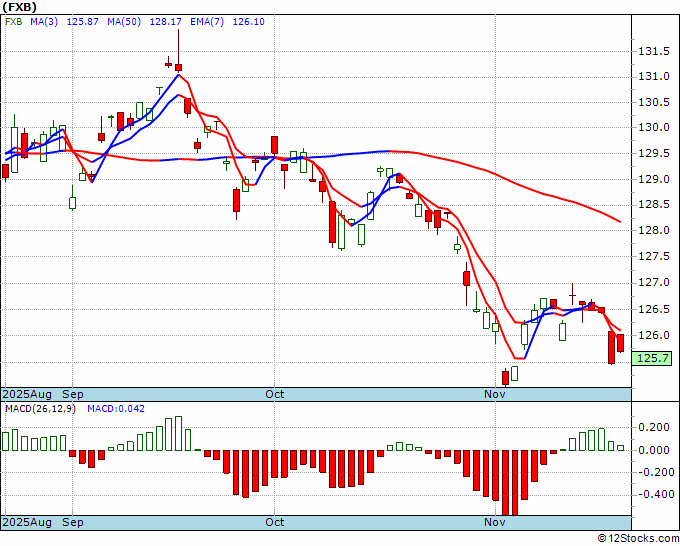Click the MACD(26,12,9) indicator label
The width and height of the screenshot is (680, 546).
coord(40,409)
